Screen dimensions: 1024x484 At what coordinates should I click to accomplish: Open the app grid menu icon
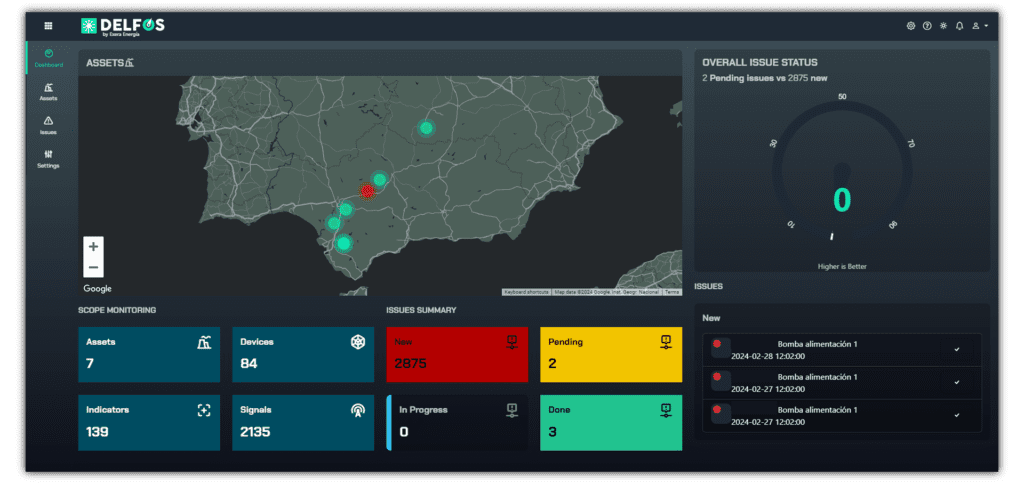(x=48, y=25)
